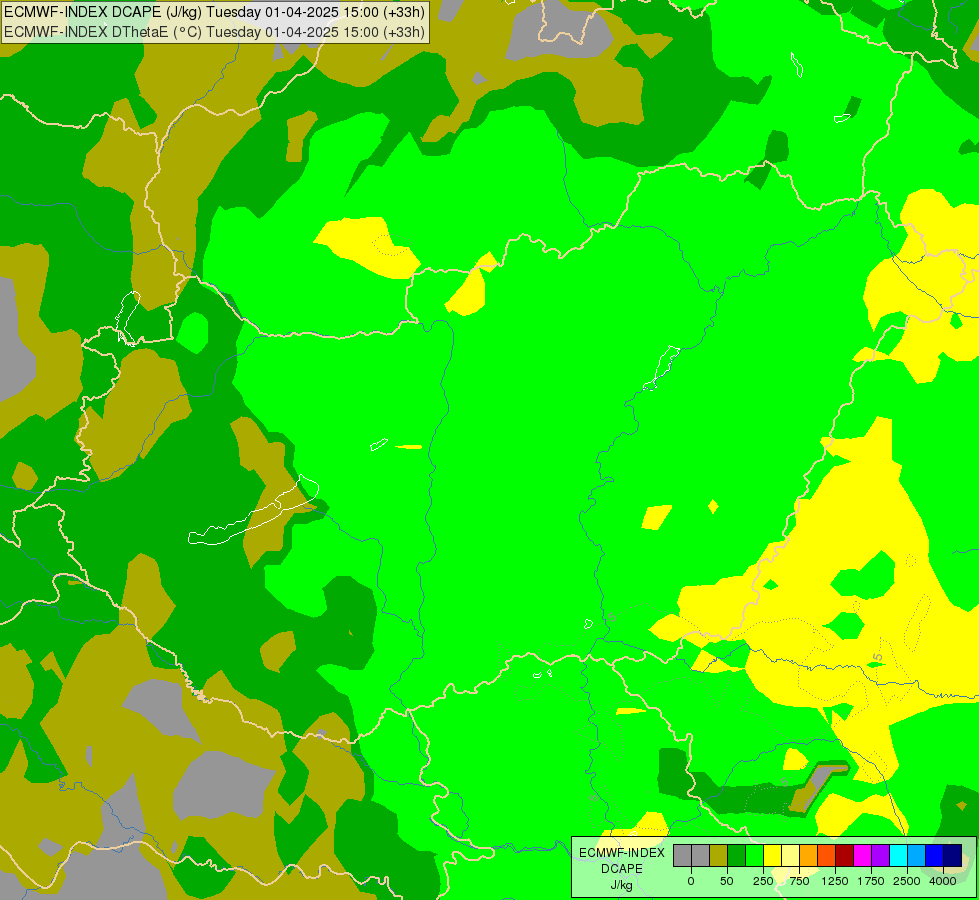Click the '1750' legend scale value

tap(871, 881)
